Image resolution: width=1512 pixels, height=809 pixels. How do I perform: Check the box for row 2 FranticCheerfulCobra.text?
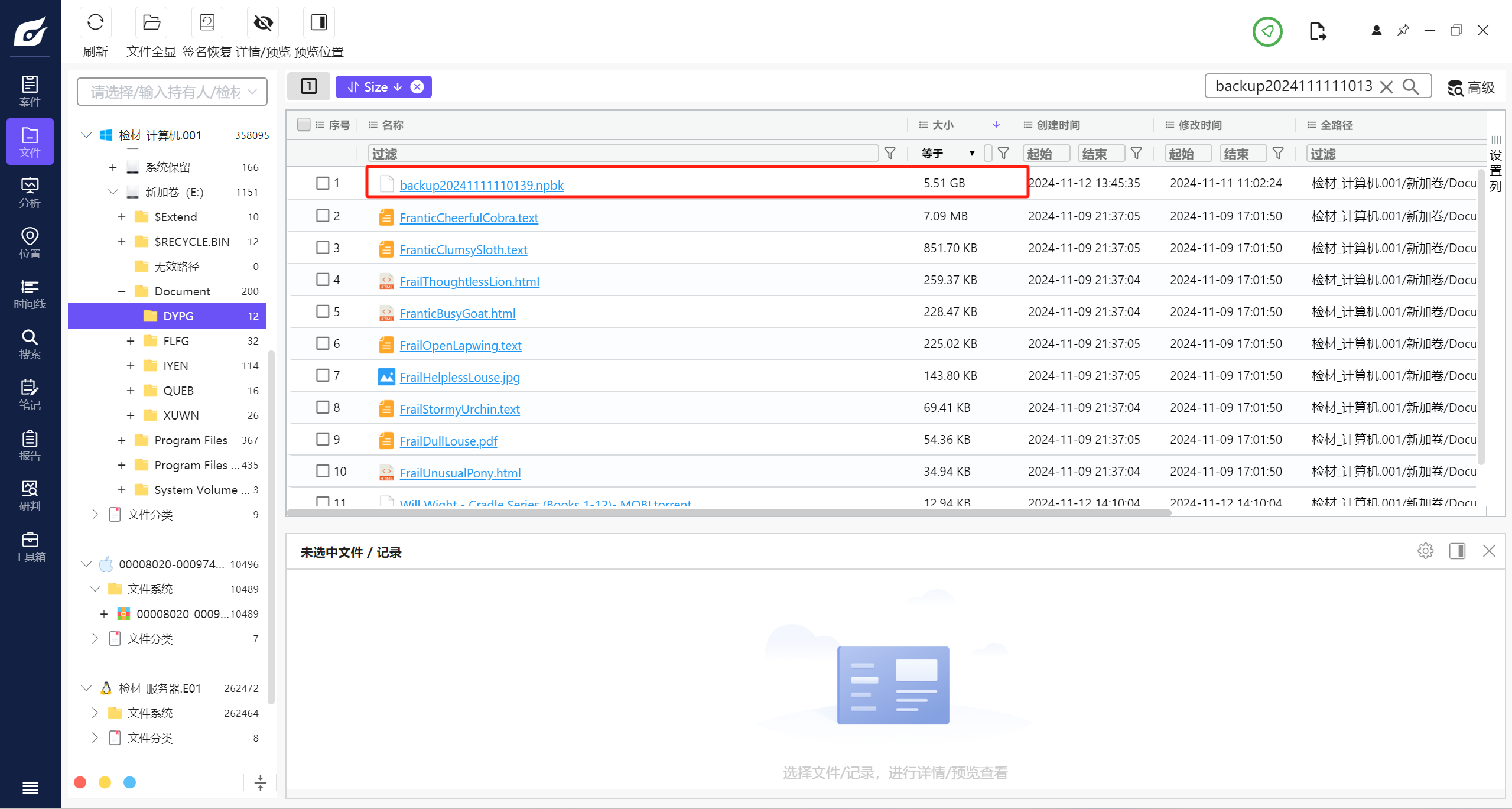(323, 216)
